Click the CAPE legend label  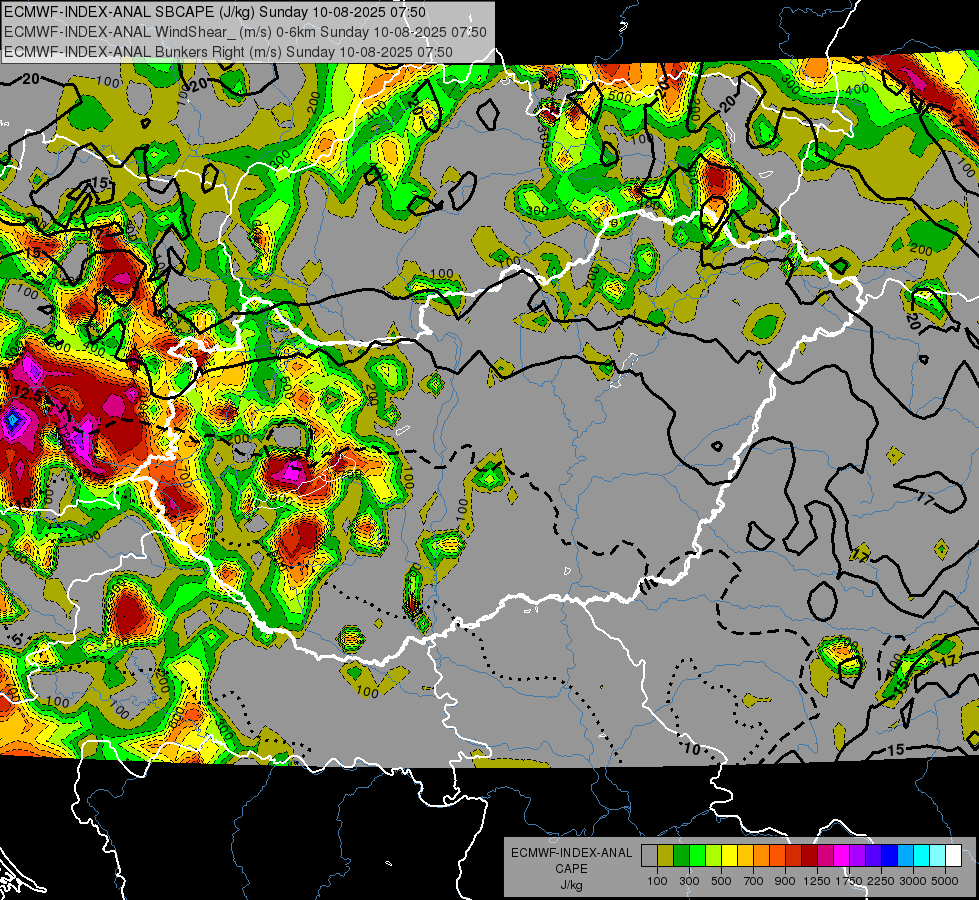[x=571, y=869]
